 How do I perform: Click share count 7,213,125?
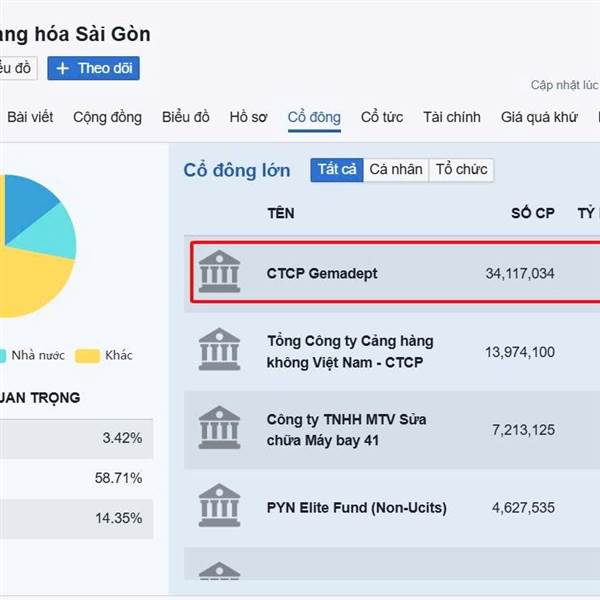point(523,430)
